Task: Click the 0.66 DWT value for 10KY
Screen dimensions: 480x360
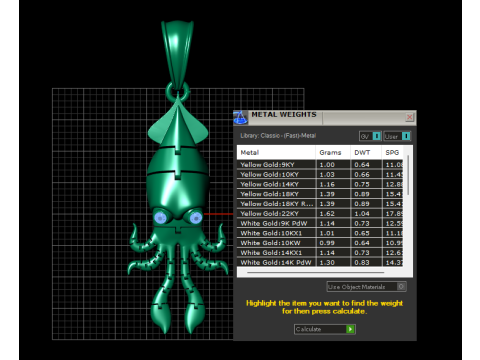Action: pos(362,174)
